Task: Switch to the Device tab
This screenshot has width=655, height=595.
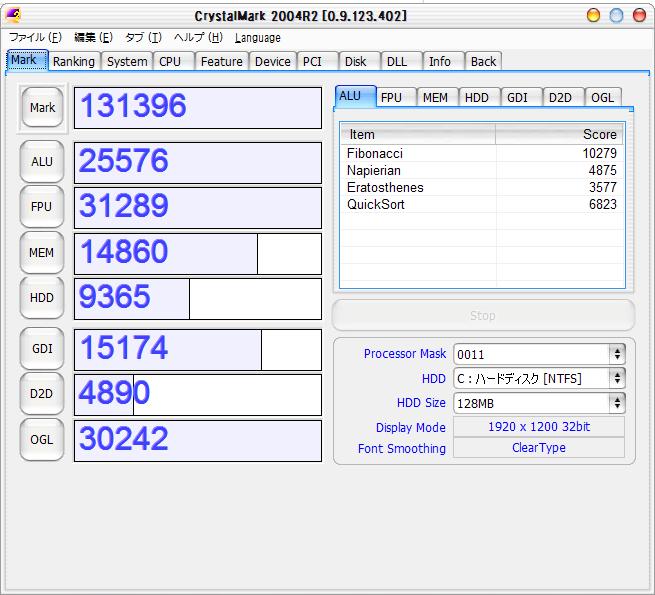Action: 273,61
